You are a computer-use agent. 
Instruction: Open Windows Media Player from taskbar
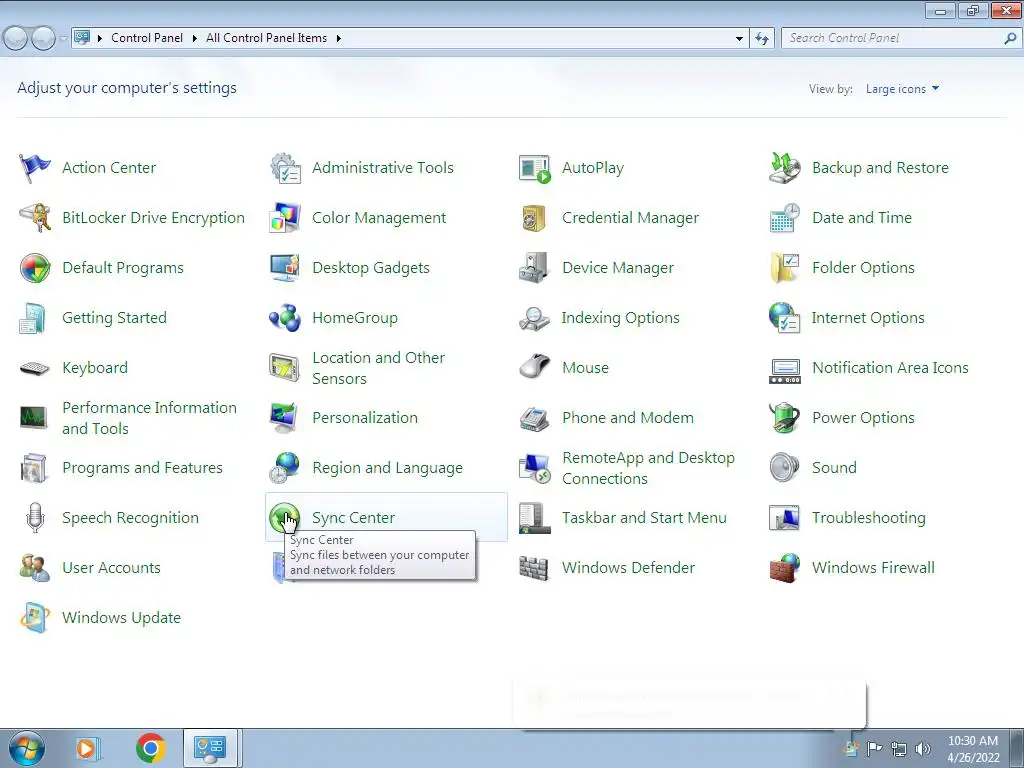[x=86, y=748]
